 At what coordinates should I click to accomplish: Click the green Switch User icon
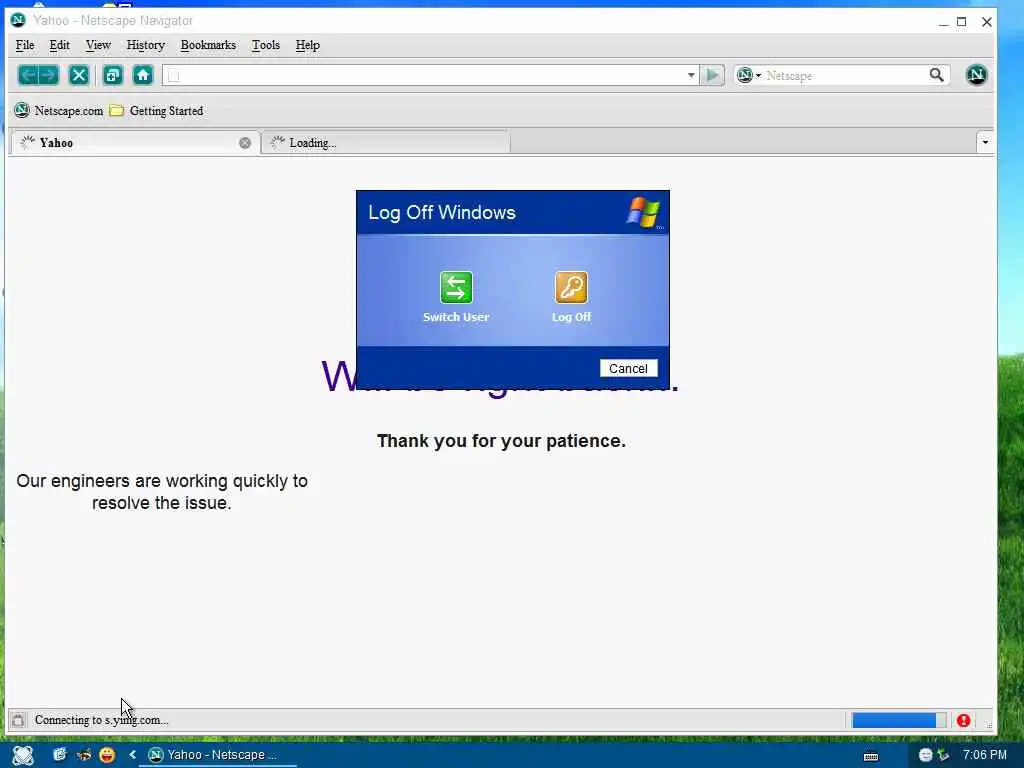[x=456, y=287]
